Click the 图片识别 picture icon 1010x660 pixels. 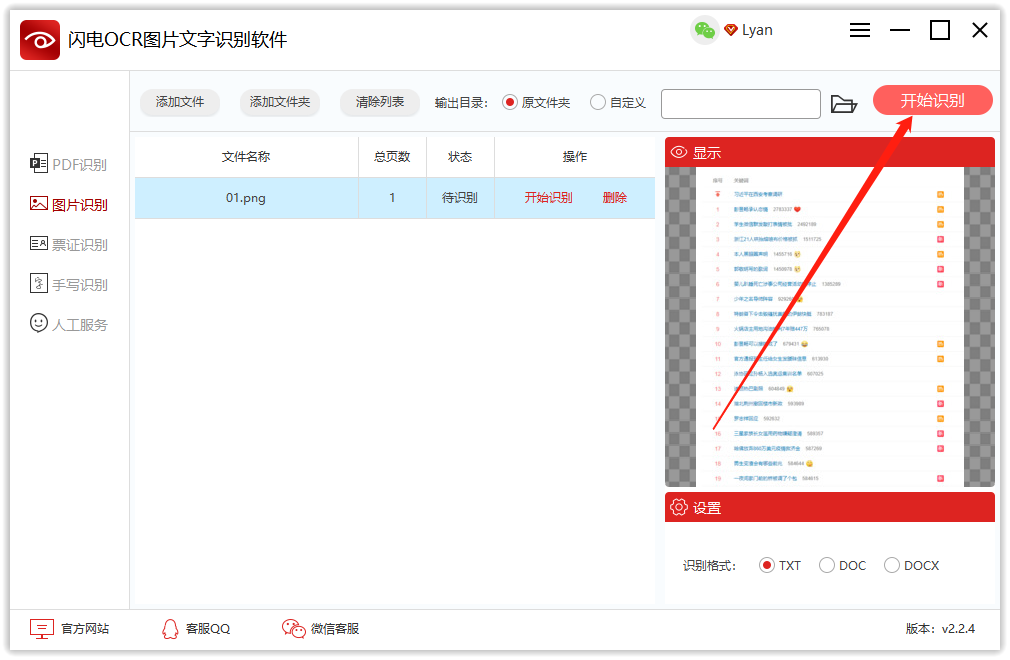(x=39, y=203)
